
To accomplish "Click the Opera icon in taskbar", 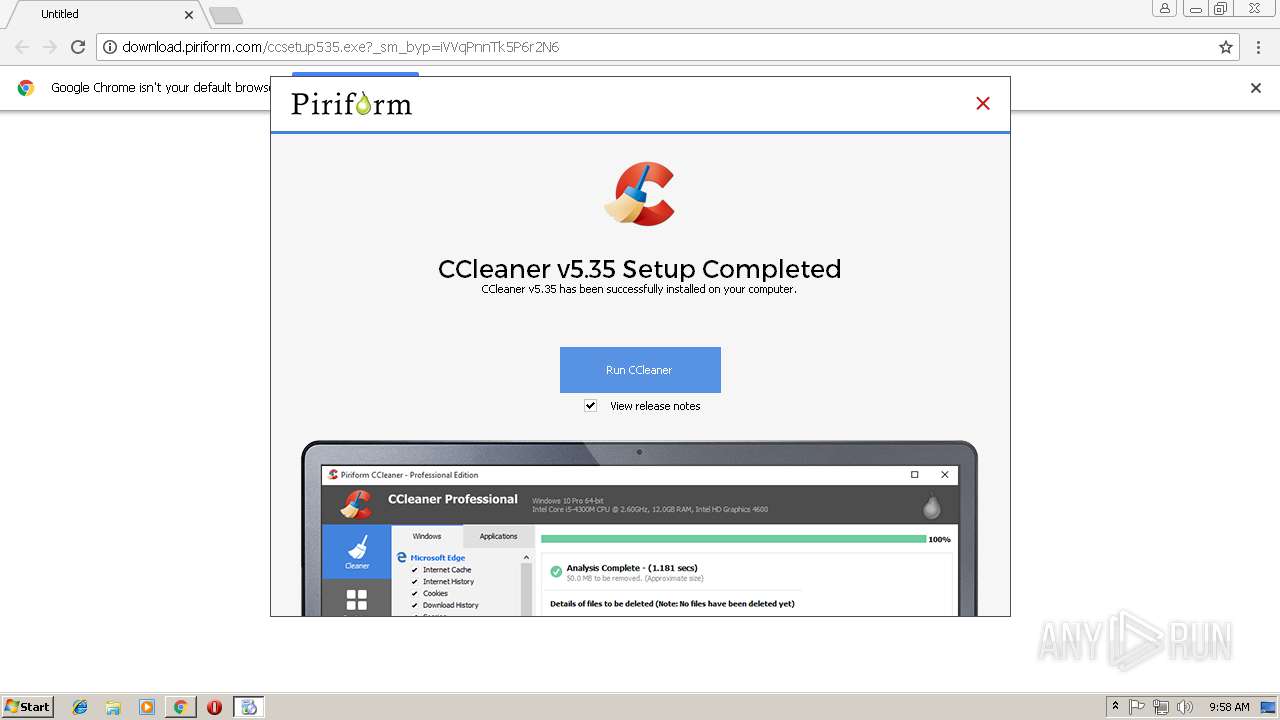I will [214, 707].
